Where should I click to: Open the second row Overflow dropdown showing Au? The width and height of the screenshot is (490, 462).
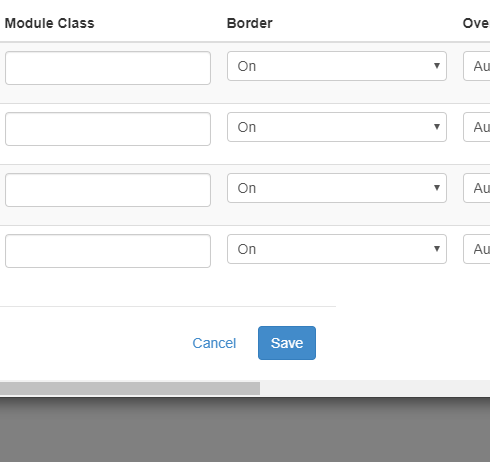477,127
